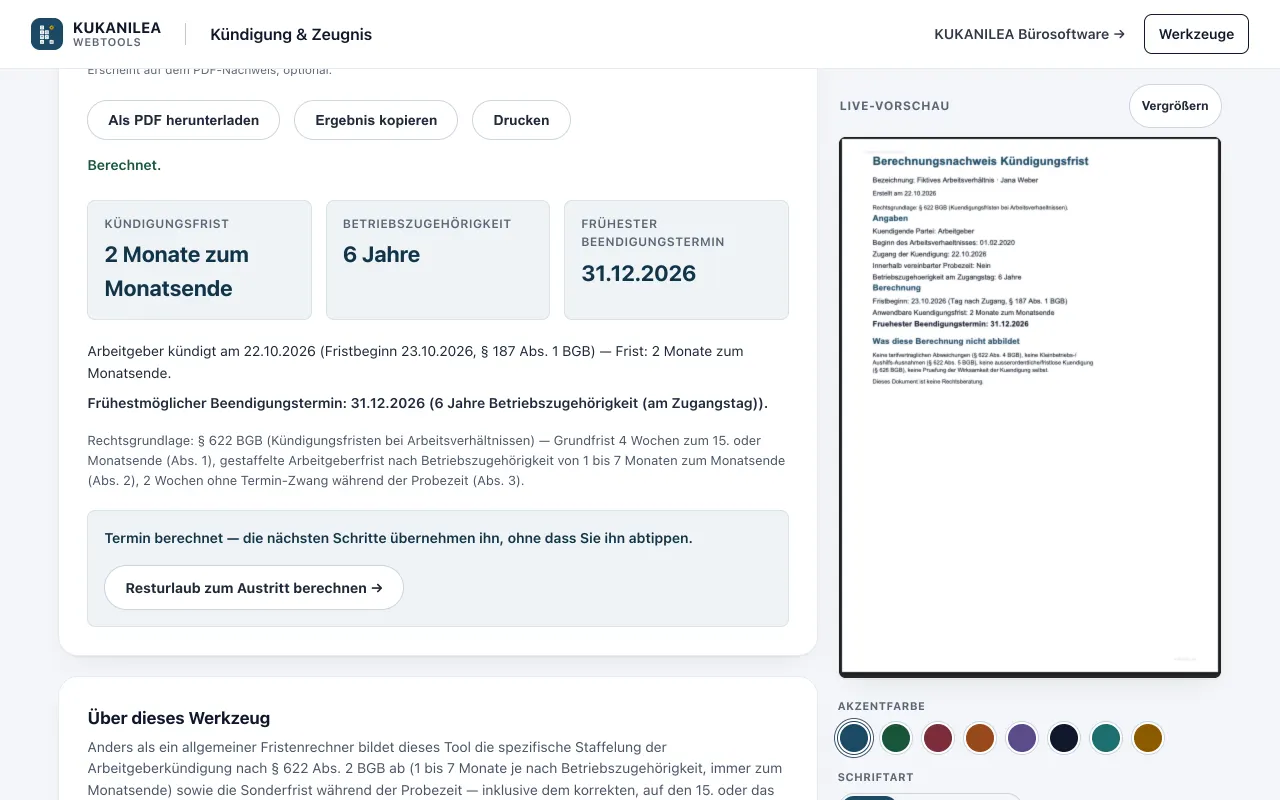Select the purple accent color
This screenshot has width=1280, height=800.
click(x=1022, y=738)
